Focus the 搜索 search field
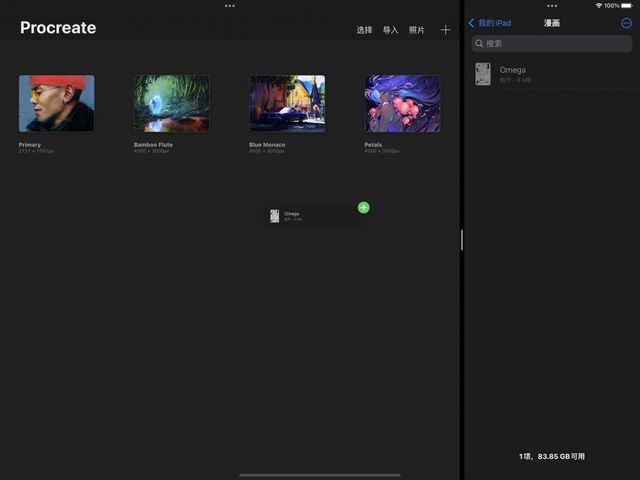Image resolution: width=640 pixels, height=480 pixels. tap(552, 44)
